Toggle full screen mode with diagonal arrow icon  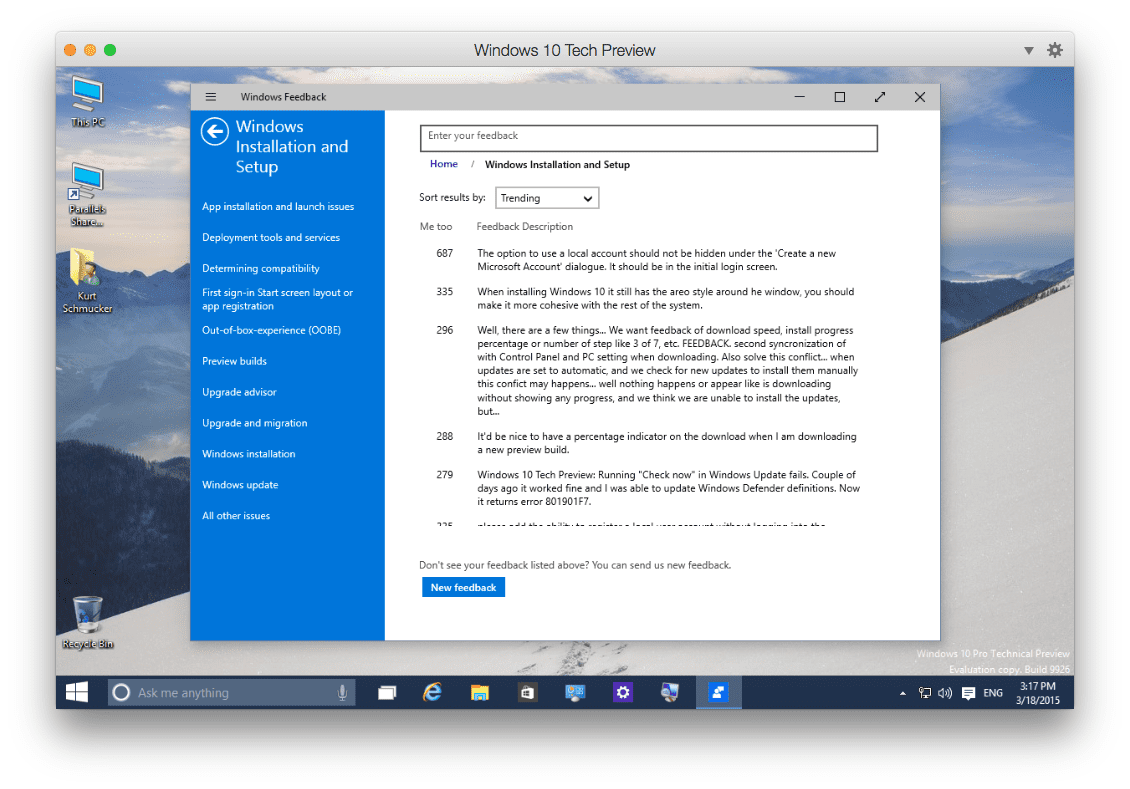click(x=880, y=97)
